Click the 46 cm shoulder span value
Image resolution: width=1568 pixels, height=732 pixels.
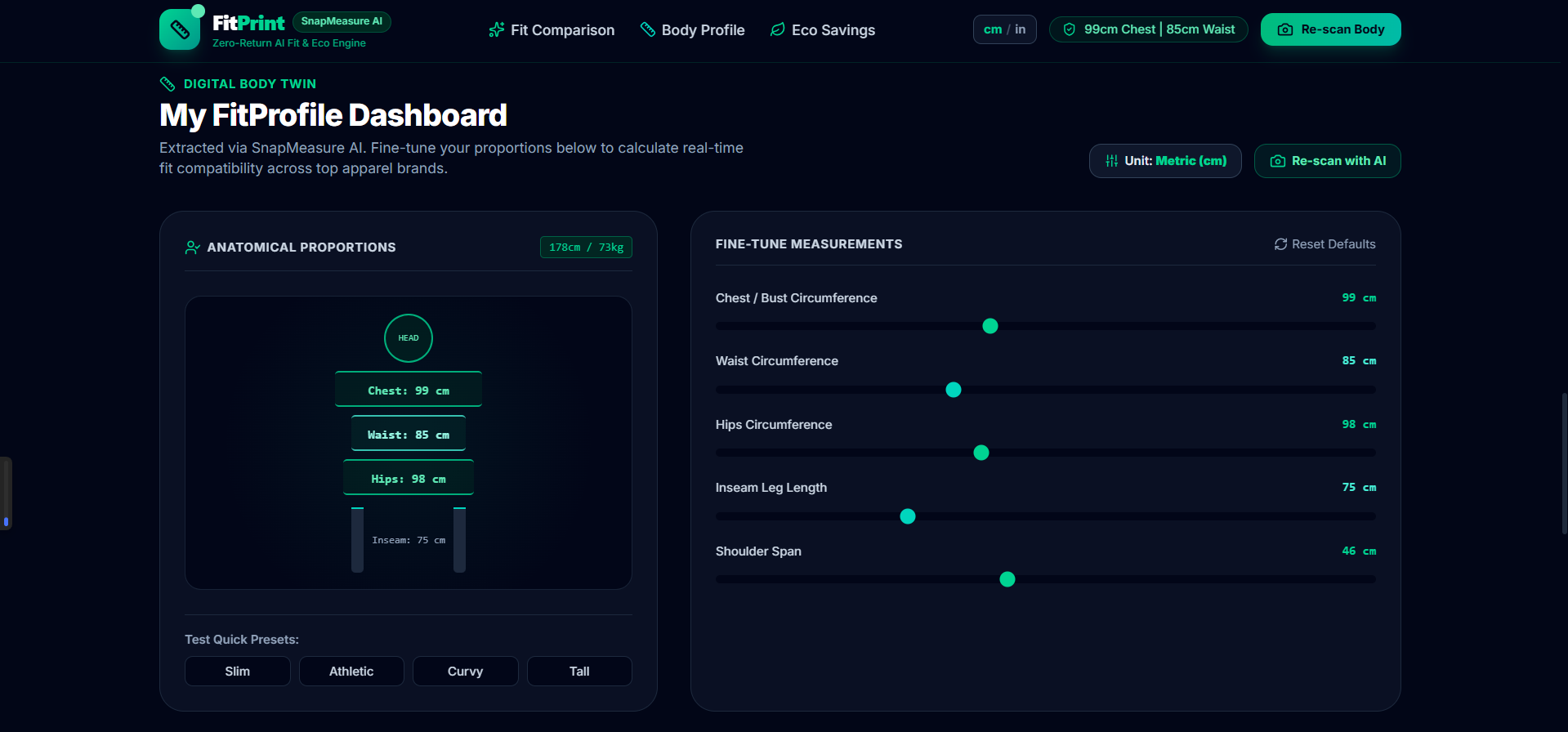pyautogui.click(x=1359, y=551)
